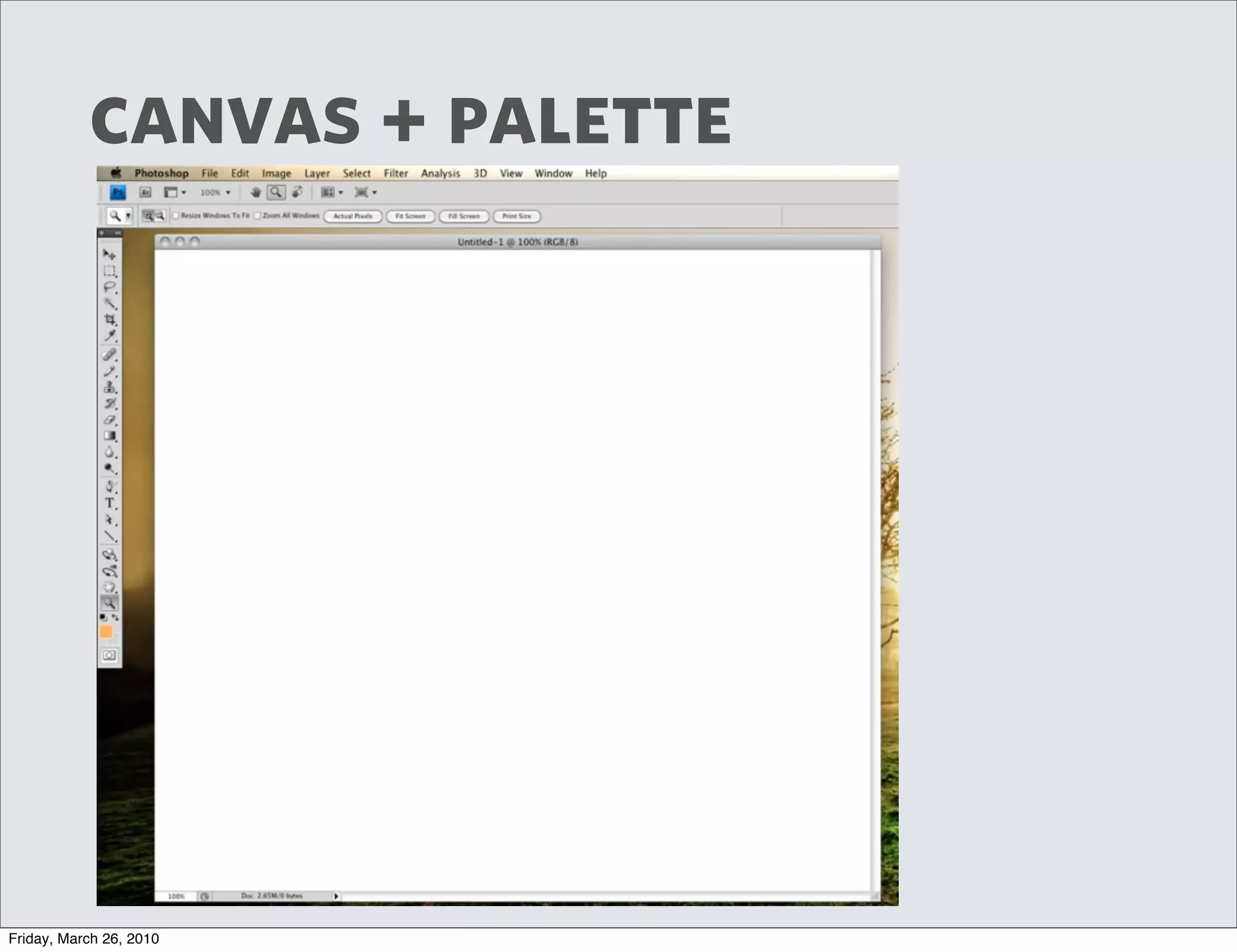This screenshot has height=952, width=1237.
Task: Click the Fill Screen button
Action: [x=464, y=216]
